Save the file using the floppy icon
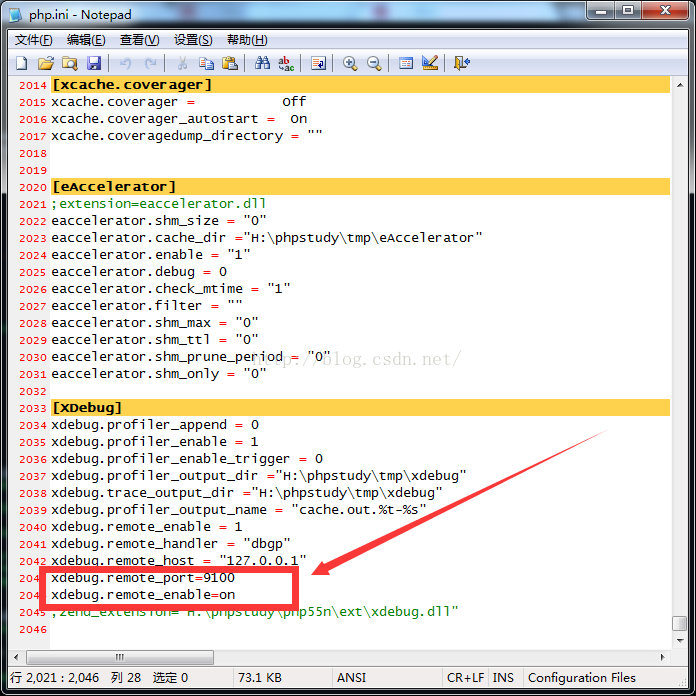Image resolution: width=696 pixels, height=696 pixels. point(94,63)
